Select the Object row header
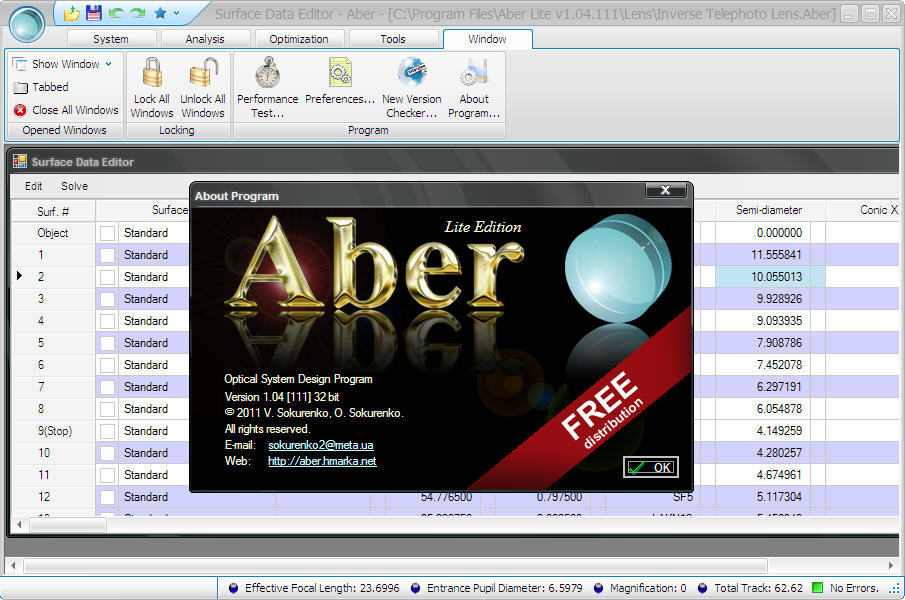This screenshot has width=905, height=600. pos(53,233)
